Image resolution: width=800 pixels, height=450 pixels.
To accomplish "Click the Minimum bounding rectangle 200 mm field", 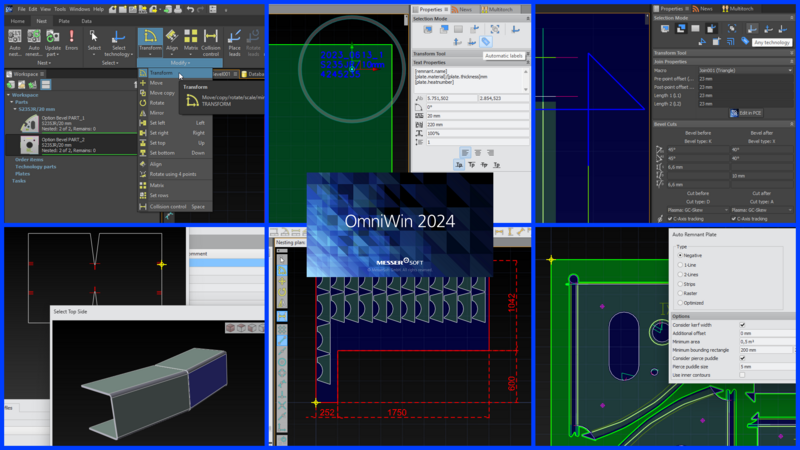I will (x=766, y=350).
